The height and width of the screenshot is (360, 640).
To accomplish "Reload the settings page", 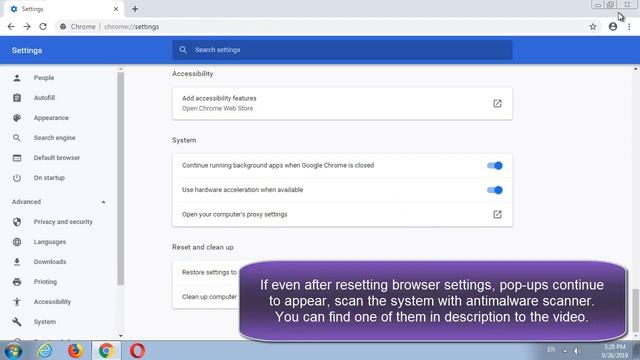I will [x=43, y=27].
